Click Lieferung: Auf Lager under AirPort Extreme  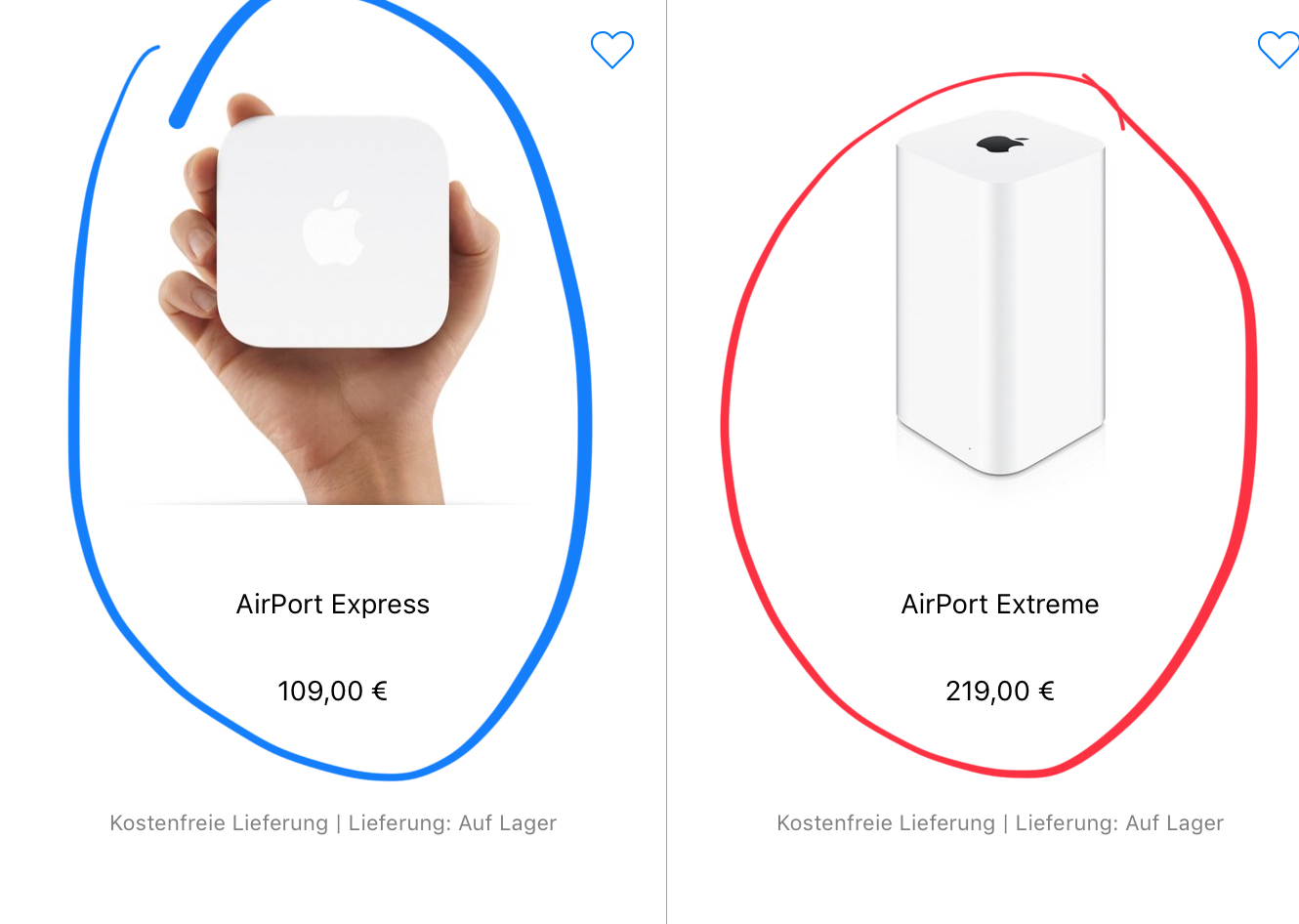coord(1119,823)
